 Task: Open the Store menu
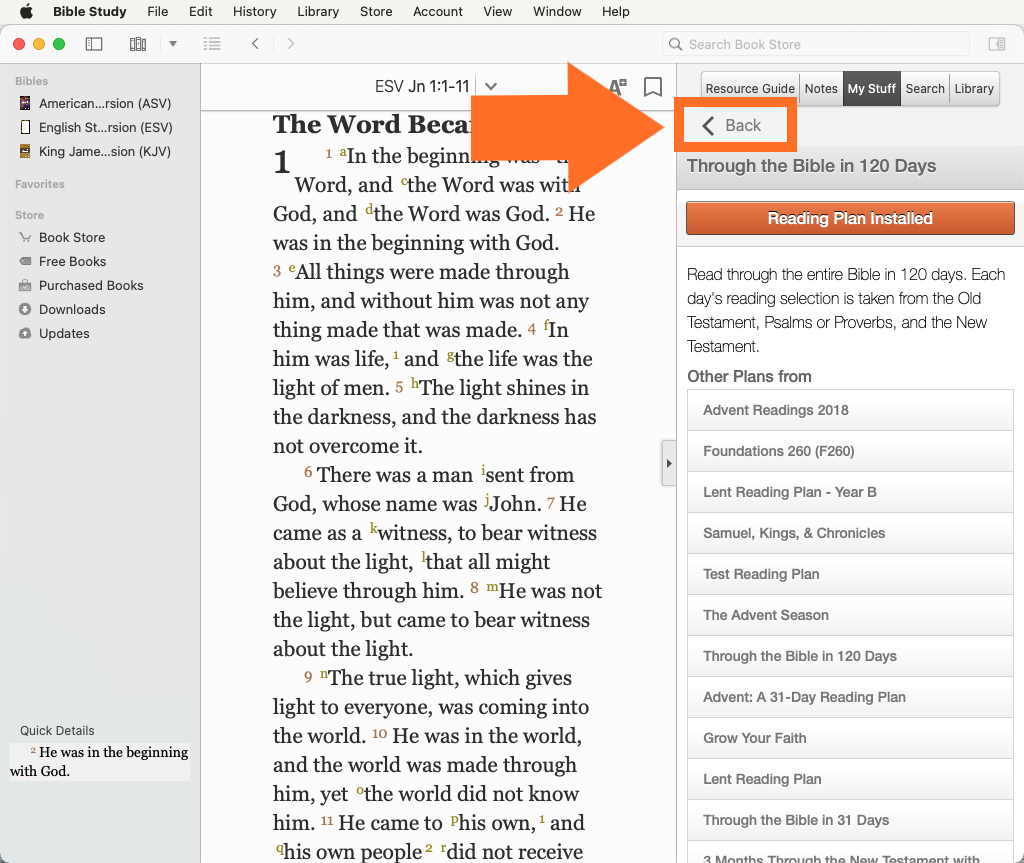[376, 12]
